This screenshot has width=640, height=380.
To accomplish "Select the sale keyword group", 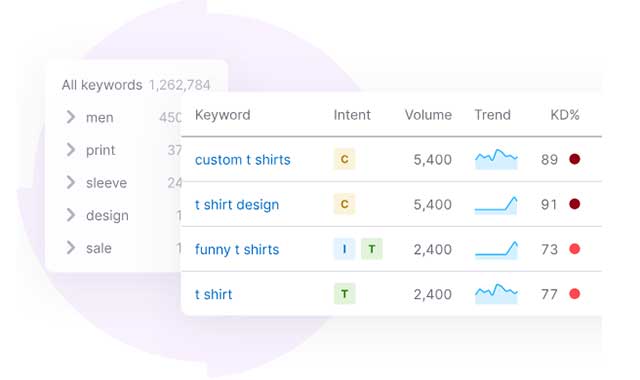I will 99,248.
